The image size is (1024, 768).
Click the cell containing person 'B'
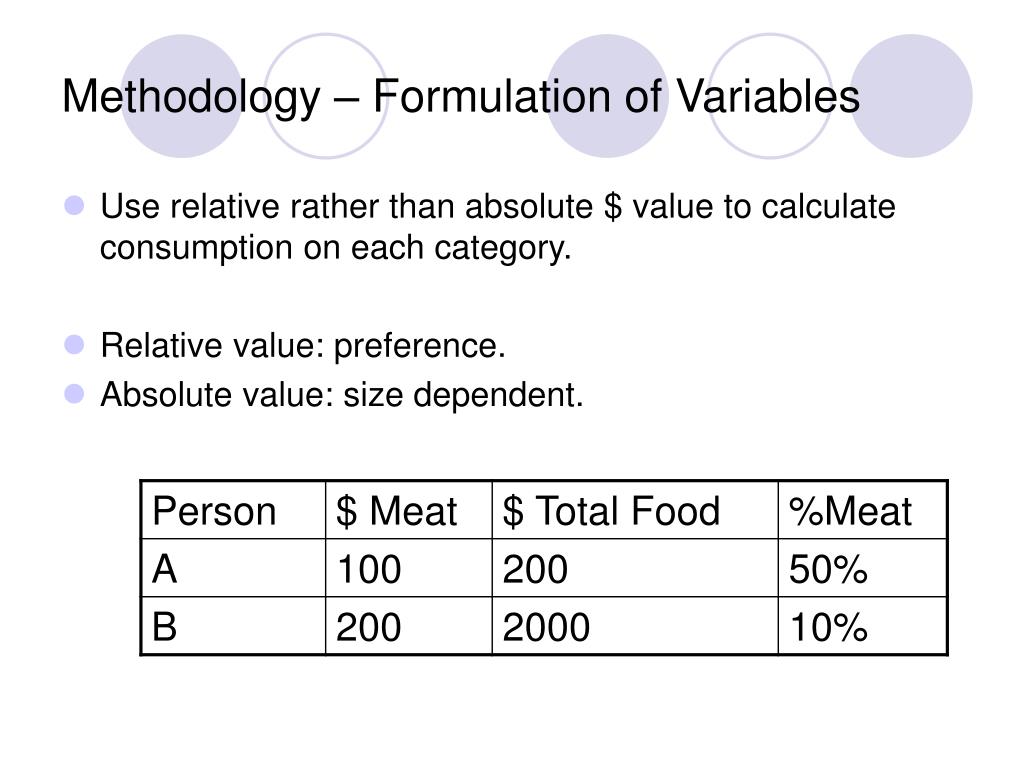coord(233,626)
